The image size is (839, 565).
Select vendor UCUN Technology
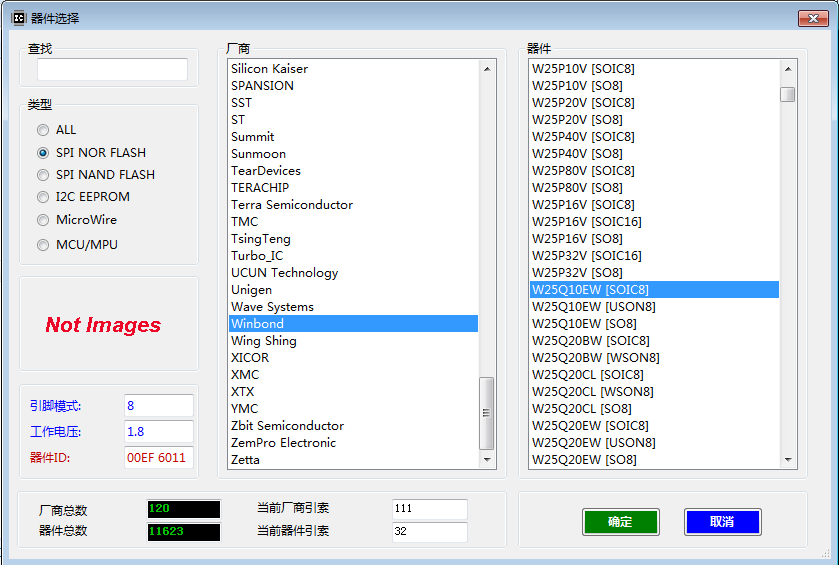click(353, 273)
